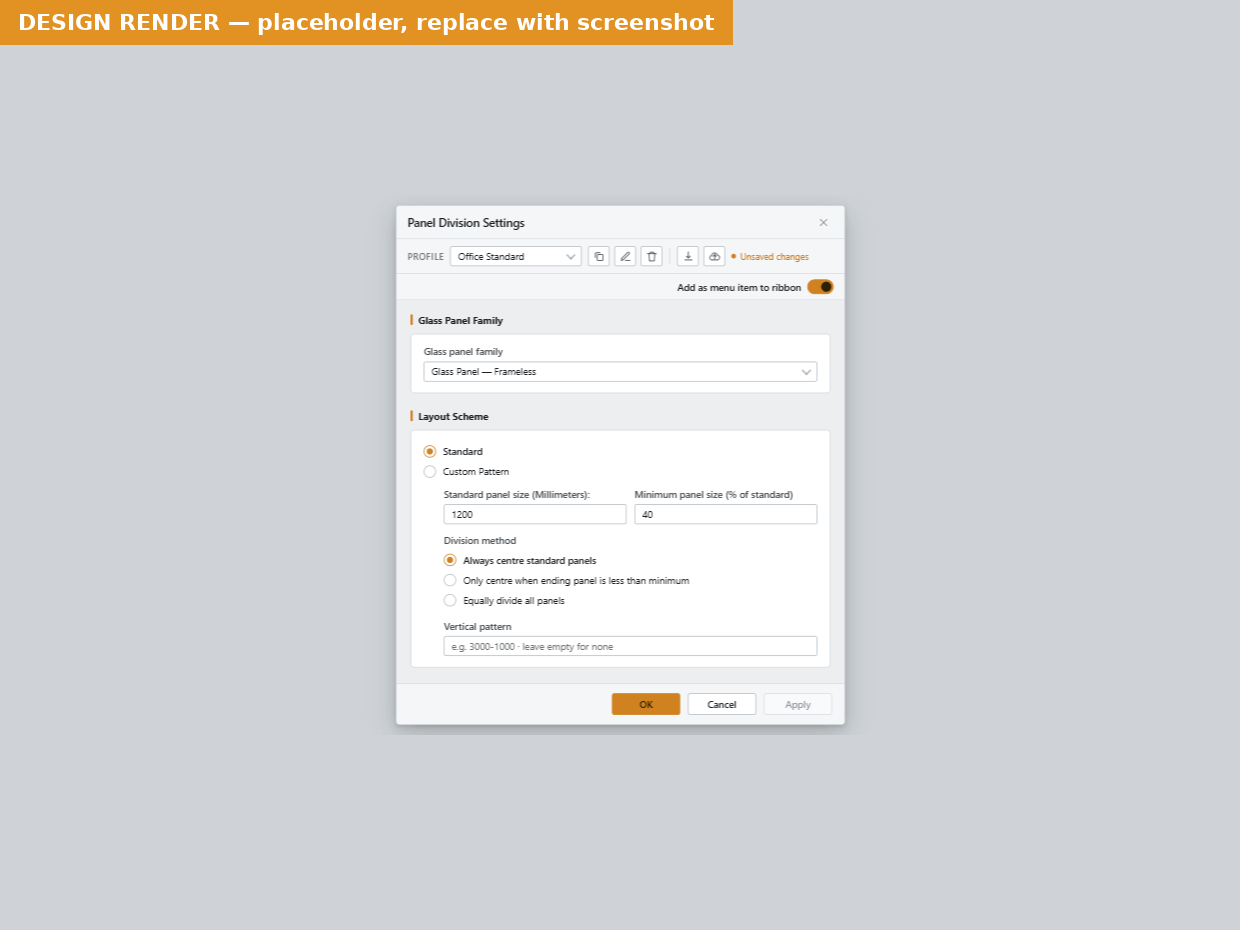Duplicate the current profile with the copy icon
Viewport: 1240px width, 930px height.
[x=599, y=257]
